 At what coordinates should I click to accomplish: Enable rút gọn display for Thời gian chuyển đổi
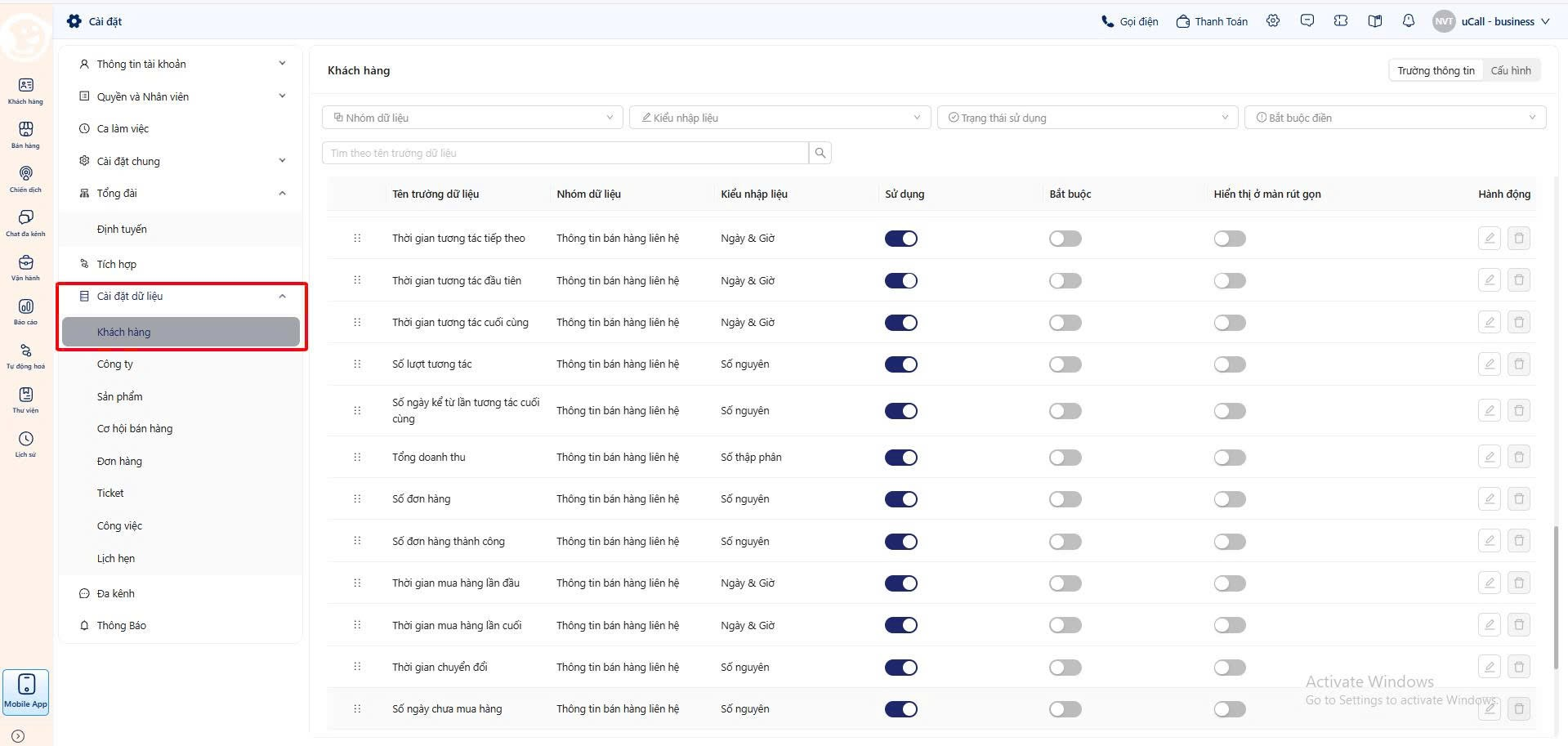pos(1230,668)
